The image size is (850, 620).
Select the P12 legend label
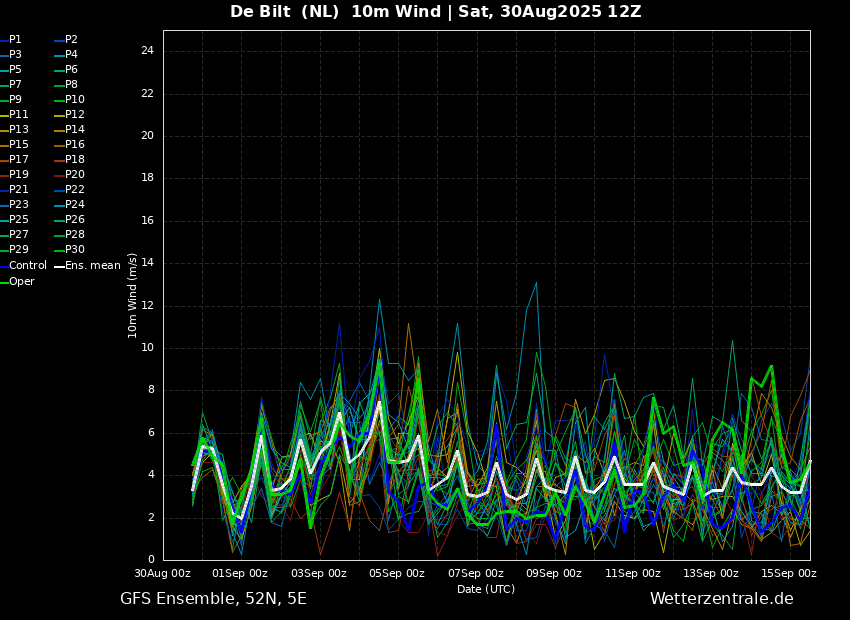(70, 114)
